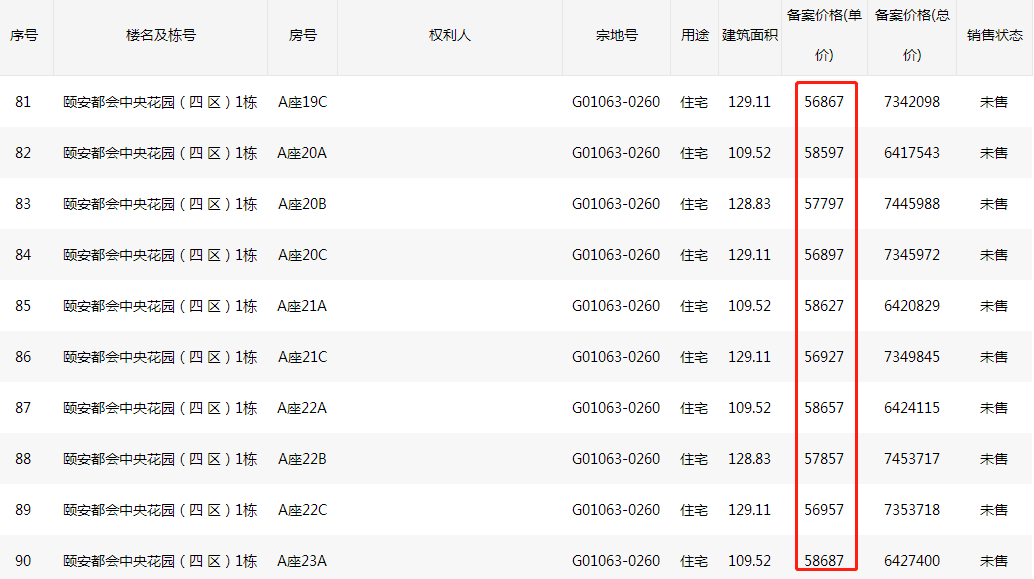Viewport: 1034px width, 579px height.
Task: Click unit price 56867
Action: [x=824, y=102]
